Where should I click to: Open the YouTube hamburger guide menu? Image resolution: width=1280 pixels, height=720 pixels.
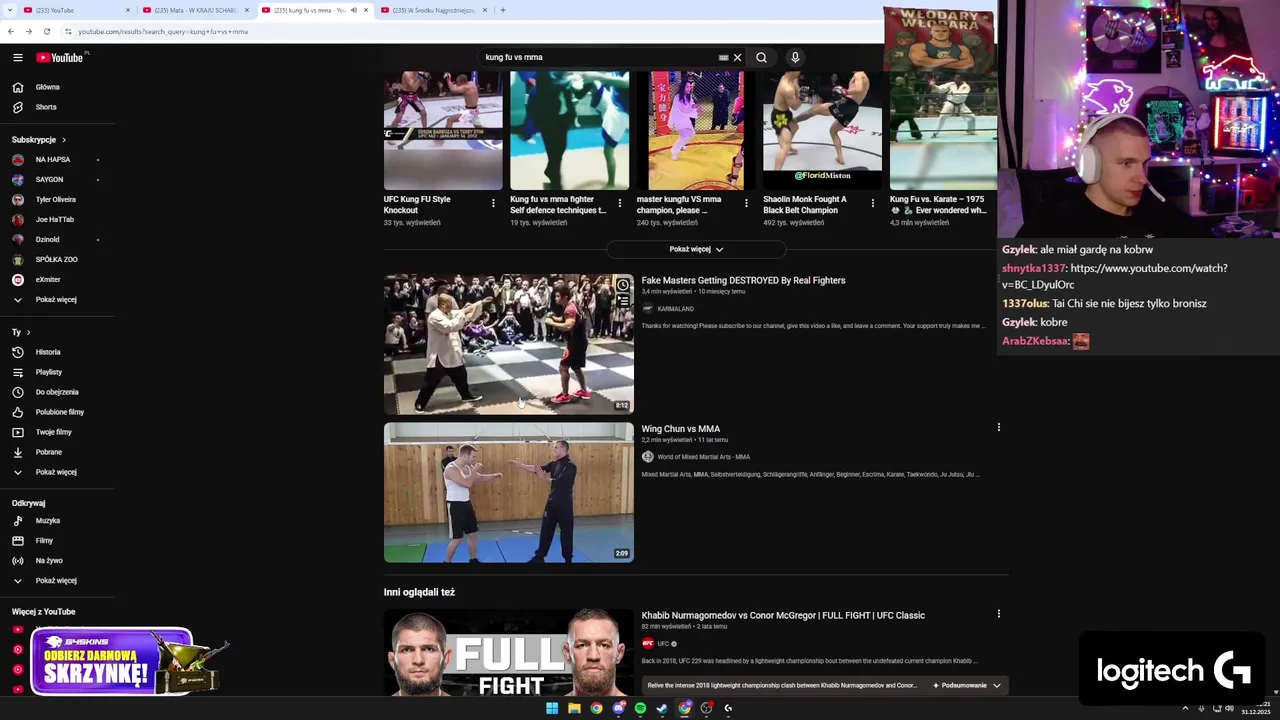(18, 58)
